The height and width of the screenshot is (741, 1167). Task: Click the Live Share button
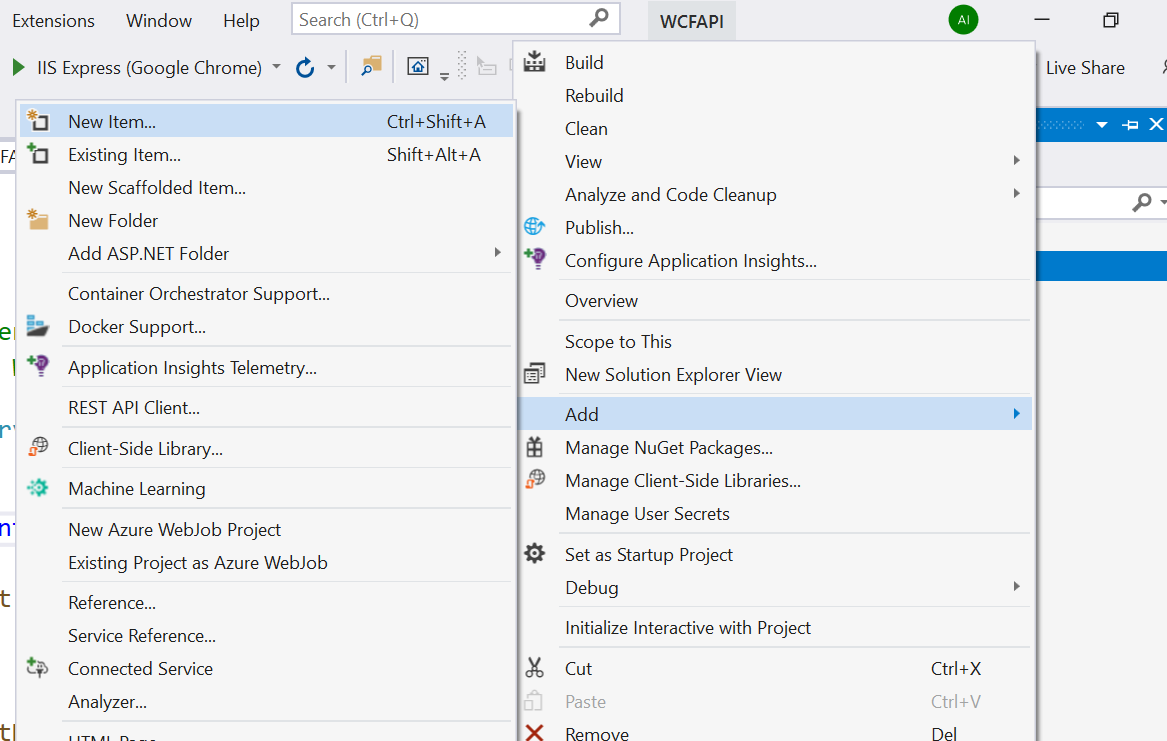1085,68
